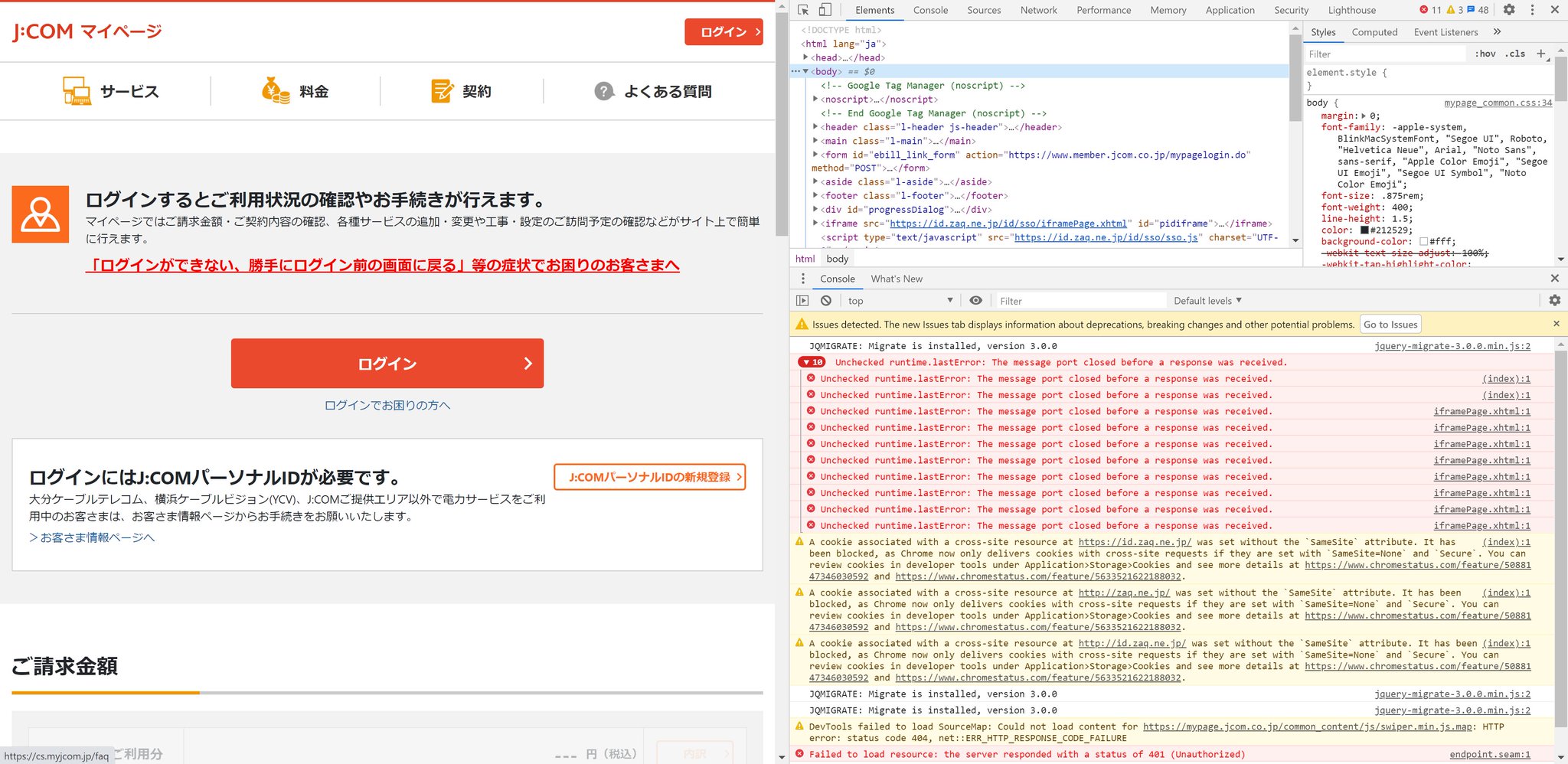Click J:COMパーソナルIDの新規登録 button

[x=649, y=476]
